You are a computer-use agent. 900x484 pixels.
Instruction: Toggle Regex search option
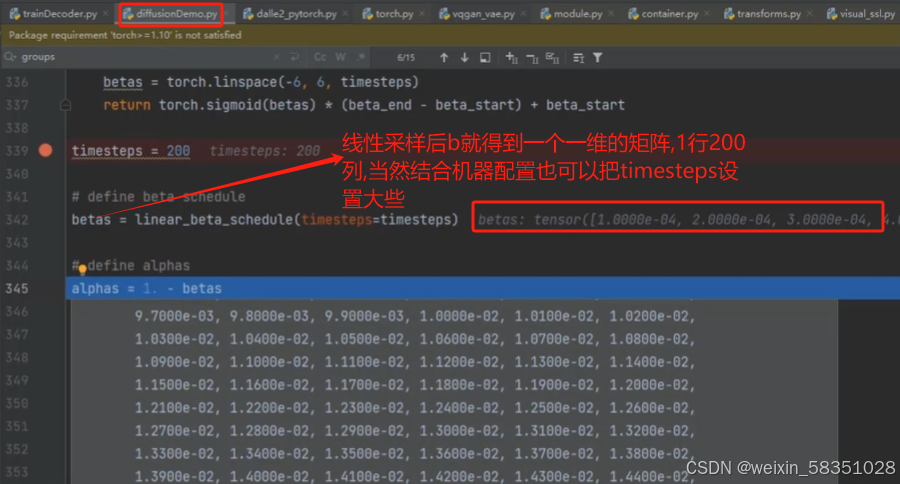[x=361, y=57]
